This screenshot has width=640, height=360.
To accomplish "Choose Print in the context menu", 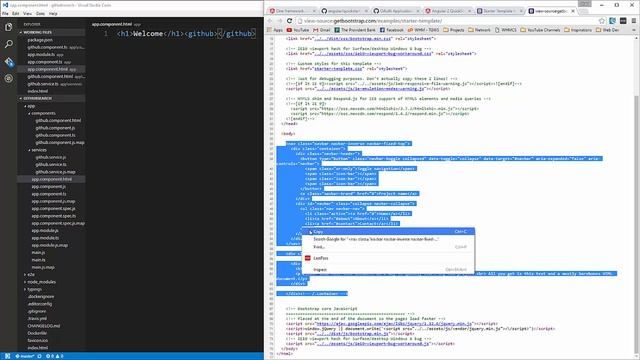I will [x=388, y=247].
